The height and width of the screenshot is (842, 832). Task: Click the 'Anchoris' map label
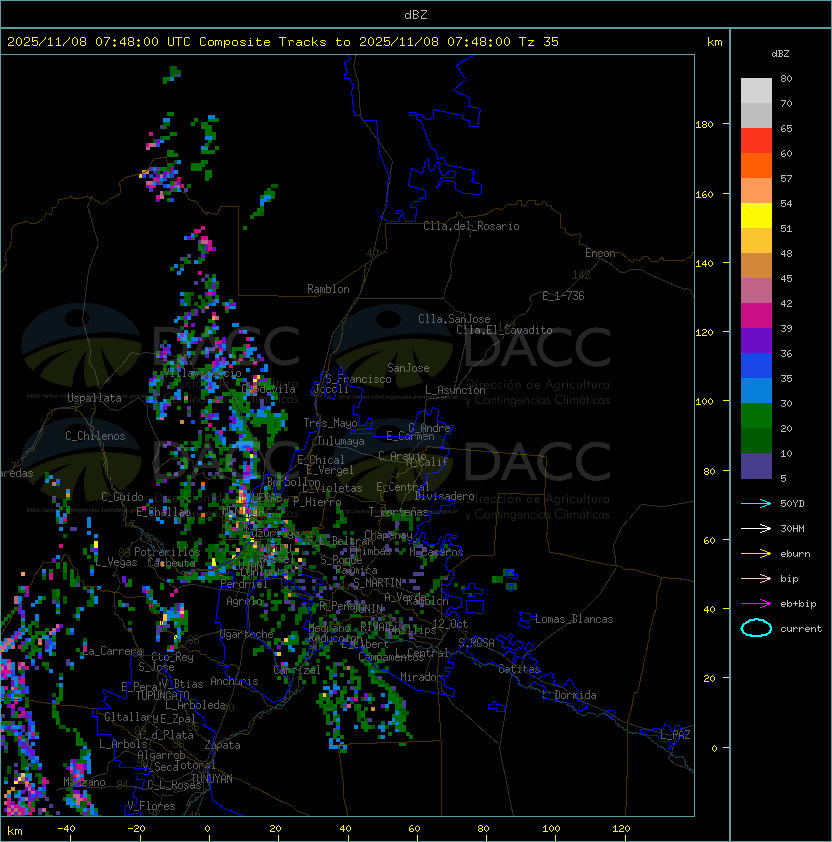point(234,681)
